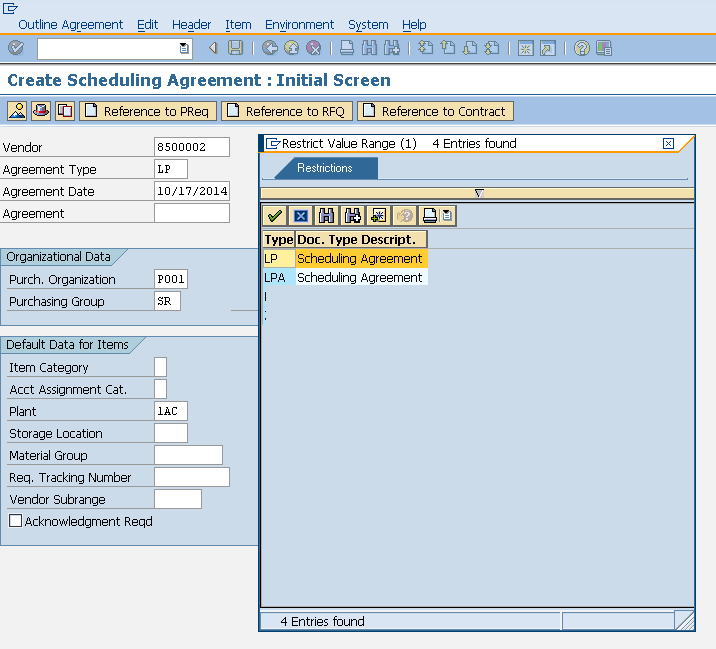
Task: Click the Print icon in popup toolbar
Action: 430,216
